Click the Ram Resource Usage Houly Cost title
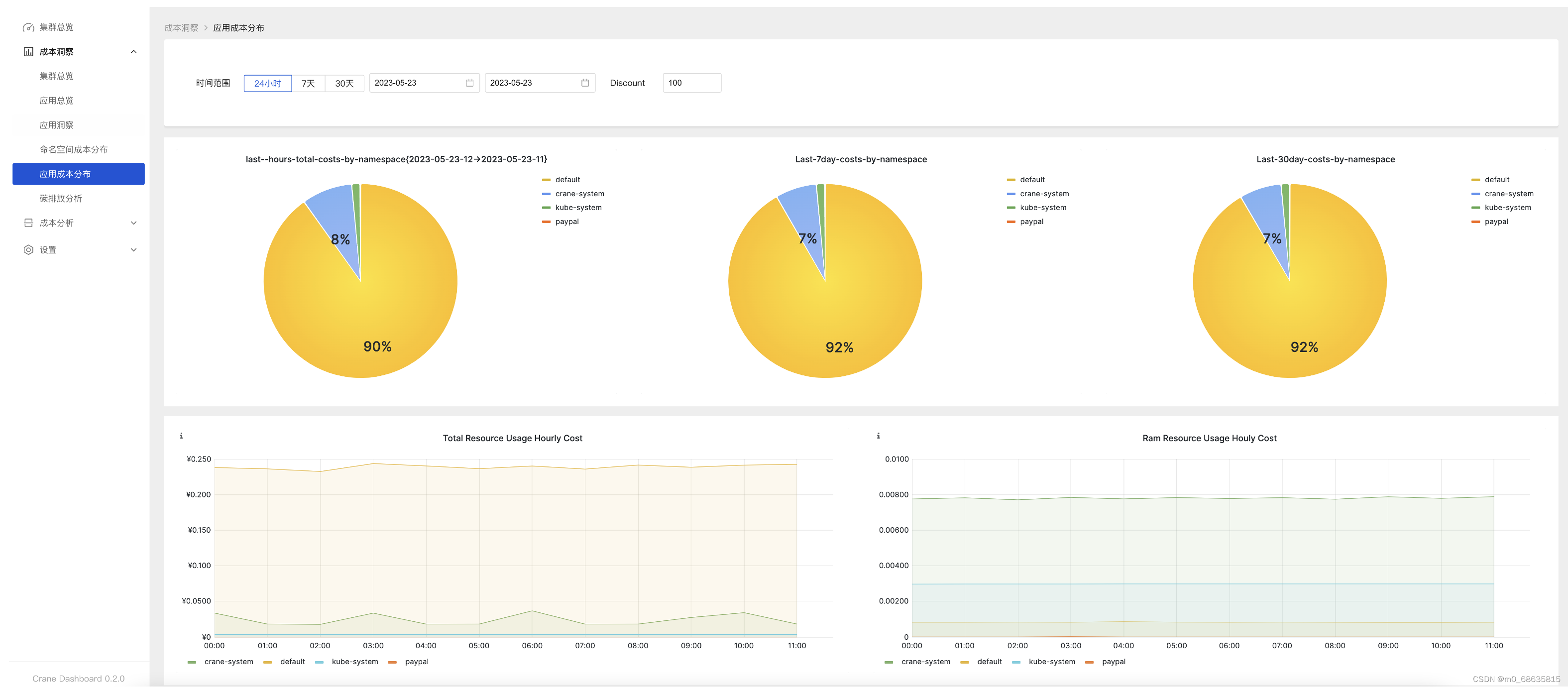Image resolution: width=1568 pixels, height=688 pixels. coord(1210,439)
